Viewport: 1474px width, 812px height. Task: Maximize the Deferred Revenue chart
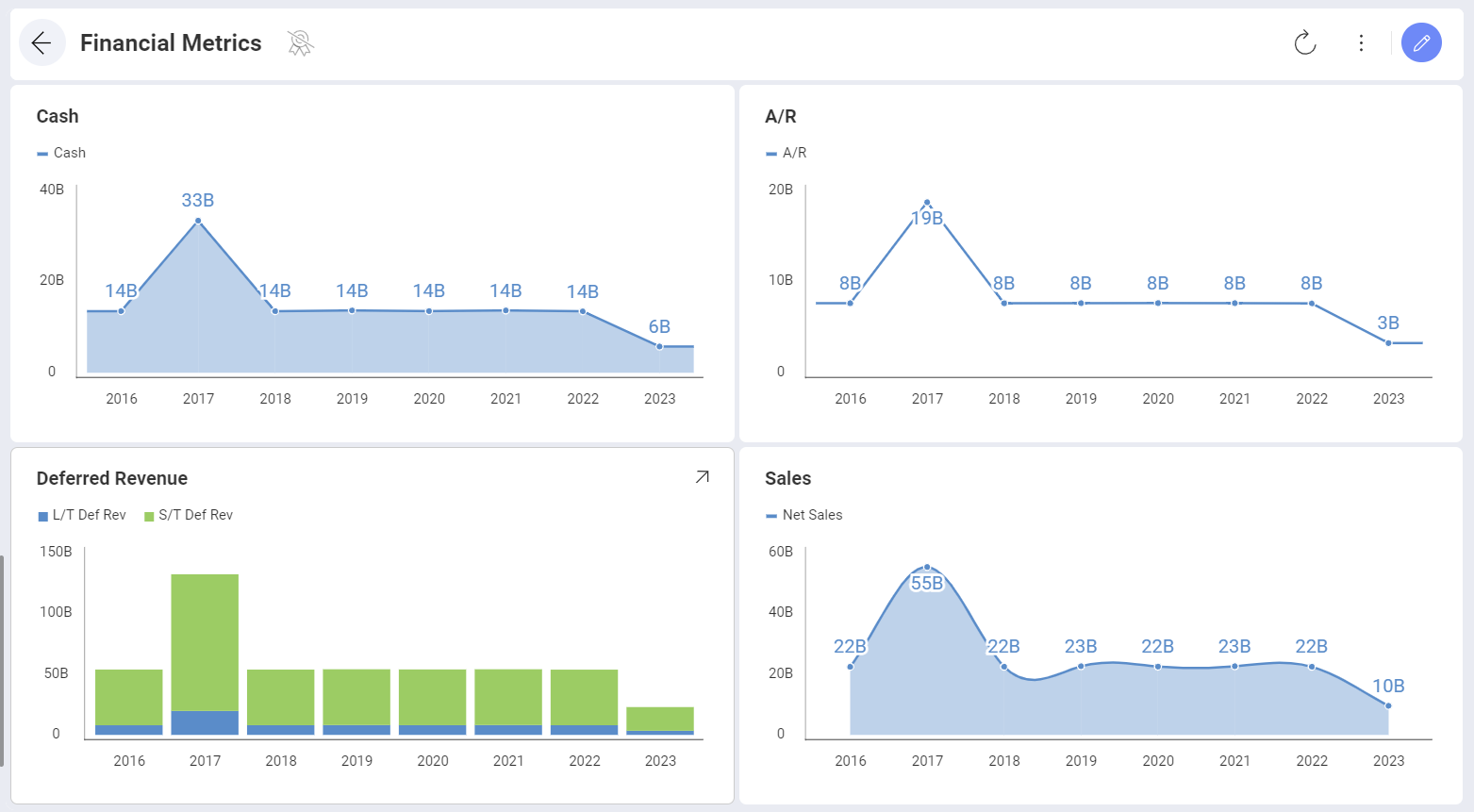[702, 477]
